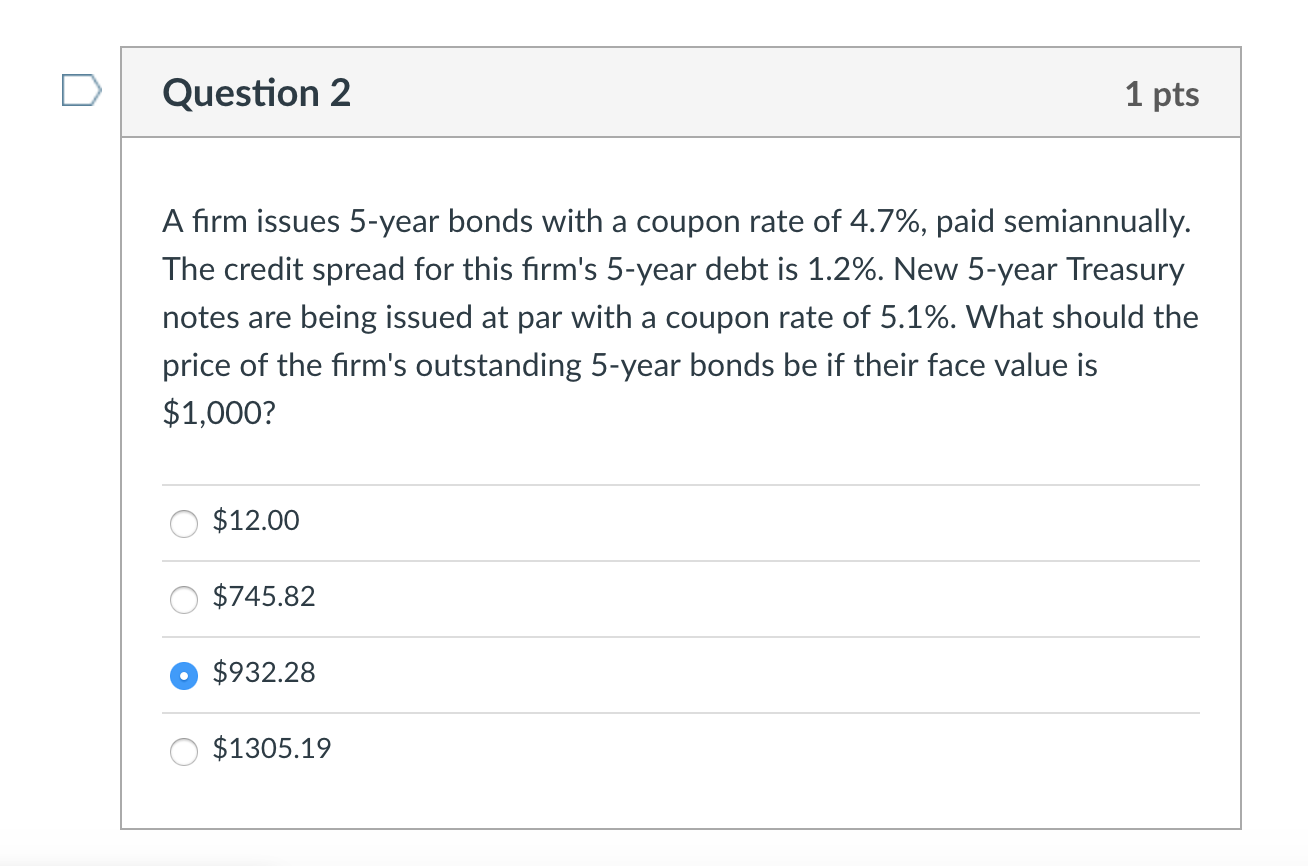Click the outlined flag marker beside the question
This screenshot has width=1308, height=866.
(x=80, y=90)
